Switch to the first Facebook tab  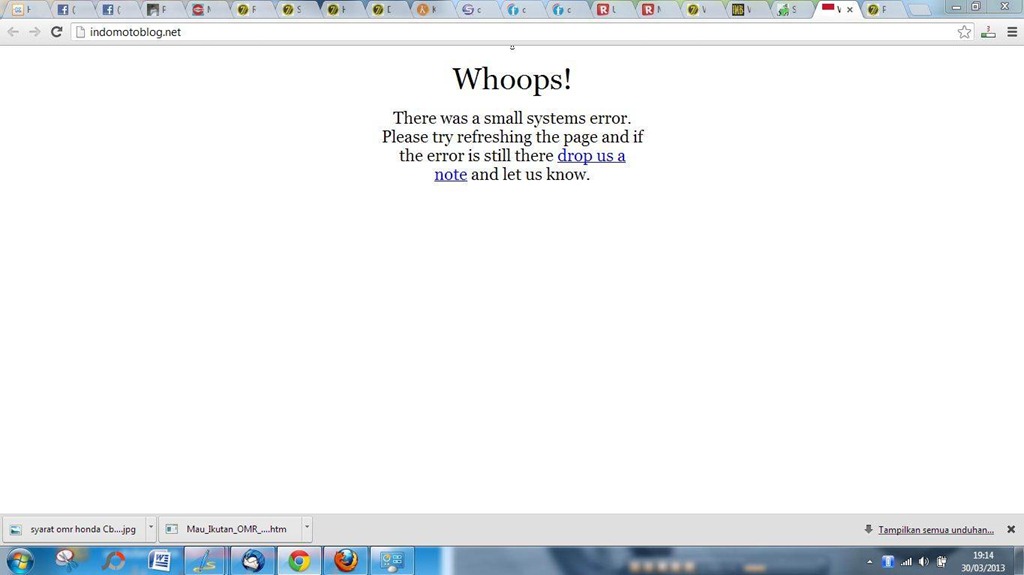pyautogui.click(x=65, y=10)
